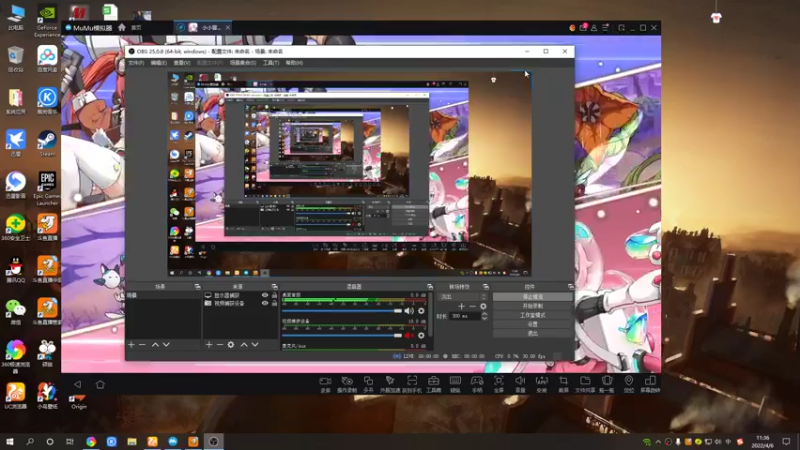Click the rocket accelerator icon in MuMu toolbar
Viewport: 800px width, 450px height.
click(x=390, y=381)
